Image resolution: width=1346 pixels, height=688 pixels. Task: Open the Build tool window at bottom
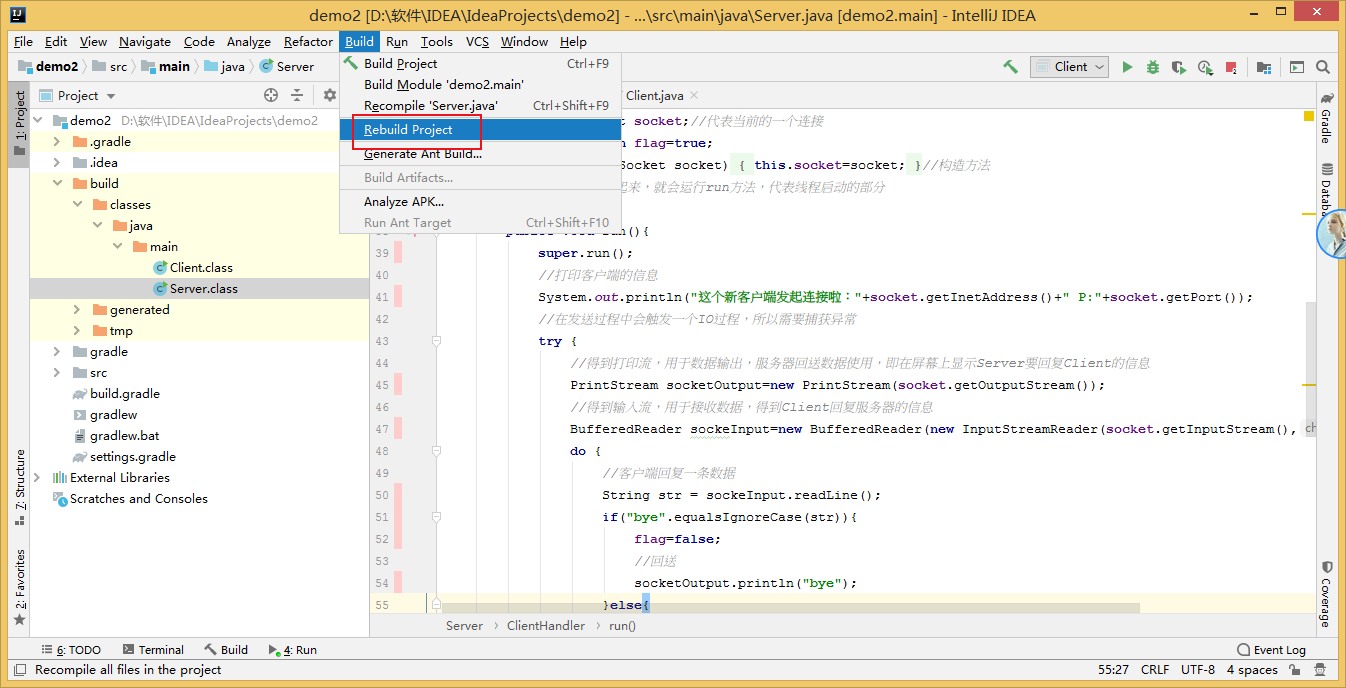(226, 649)
